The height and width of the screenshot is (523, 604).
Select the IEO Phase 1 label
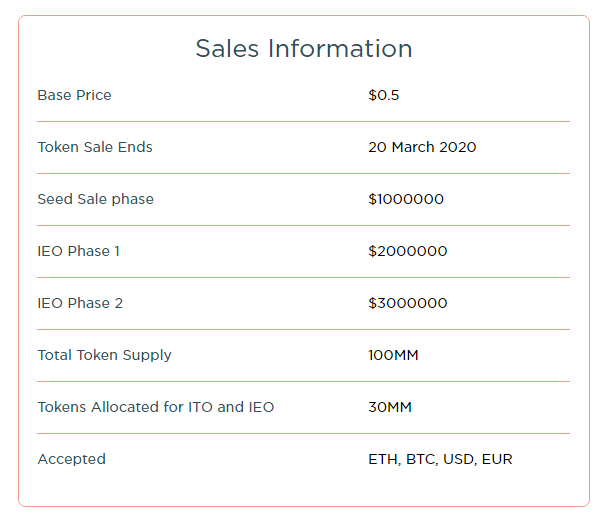point(79,251)
